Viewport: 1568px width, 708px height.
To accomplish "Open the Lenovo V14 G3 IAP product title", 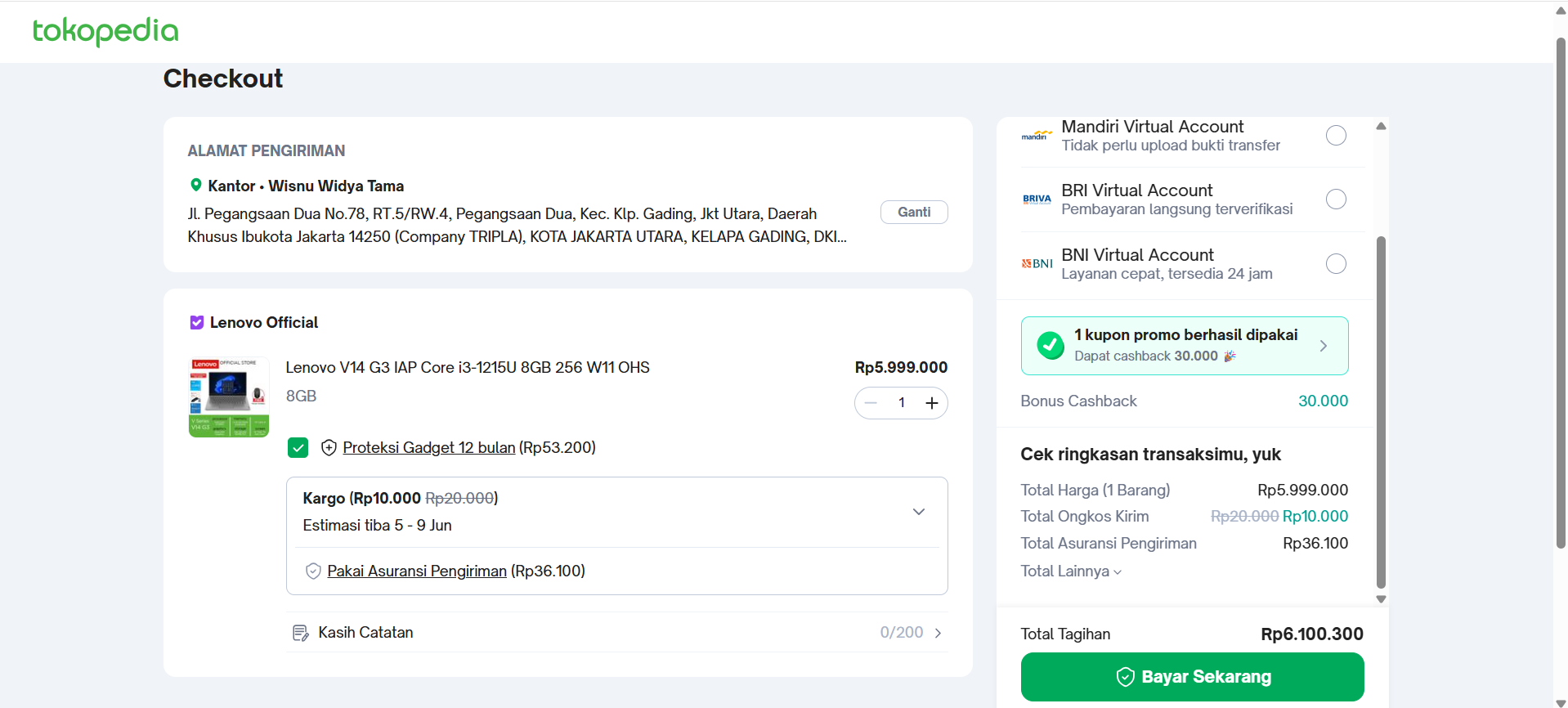I will pyautogui.click(x=468, y=368).
